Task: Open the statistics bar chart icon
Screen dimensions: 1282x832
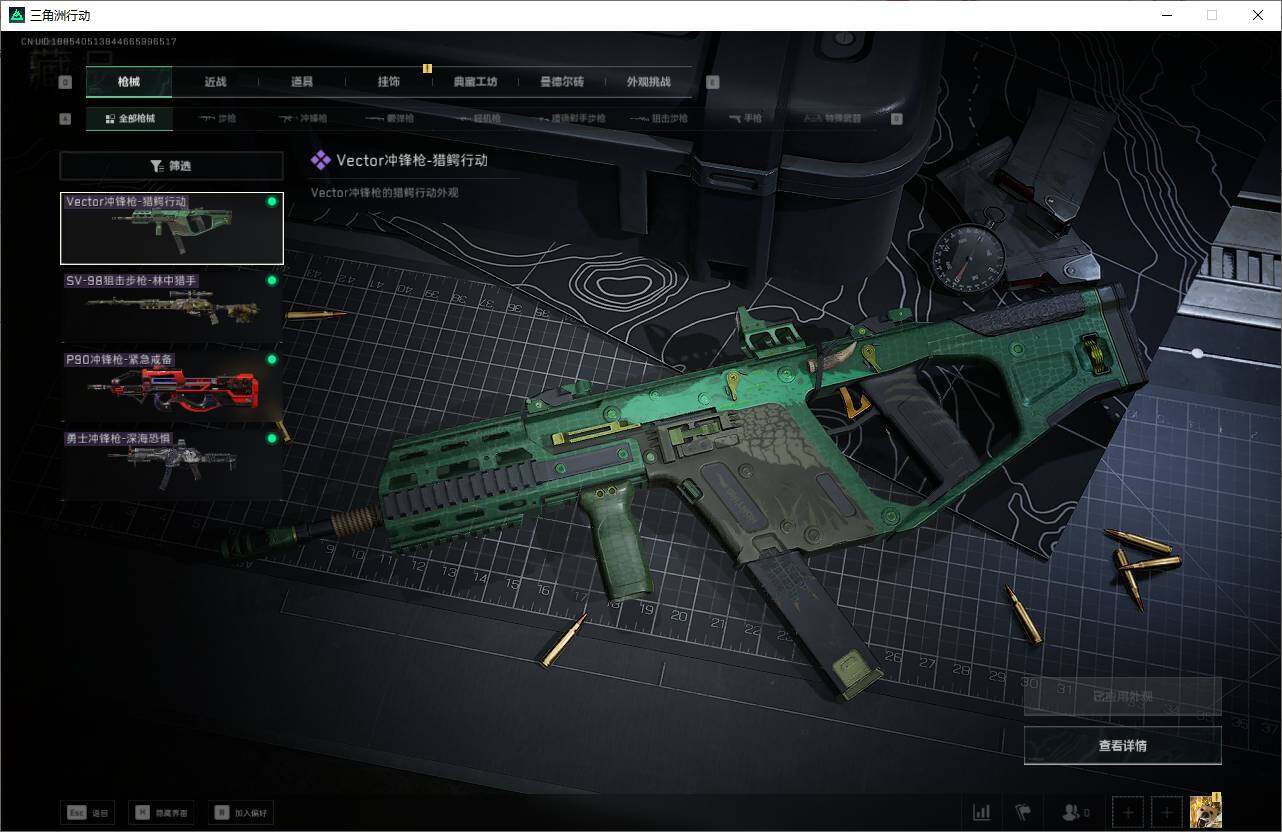Action: (x=982, y=812)
